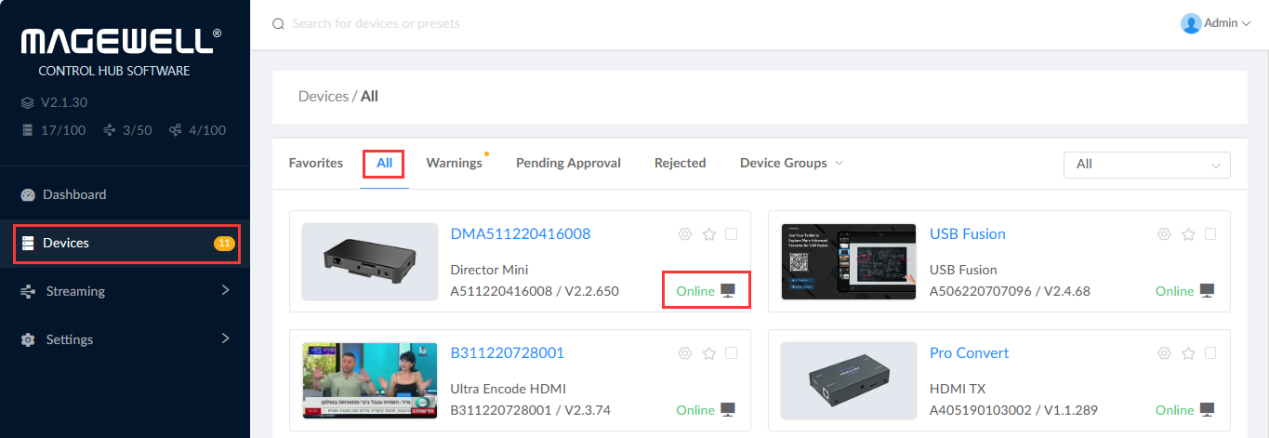Open settings gear for Pro Convert device
Screen dimensions: 1269x438
click(1164, 353)
